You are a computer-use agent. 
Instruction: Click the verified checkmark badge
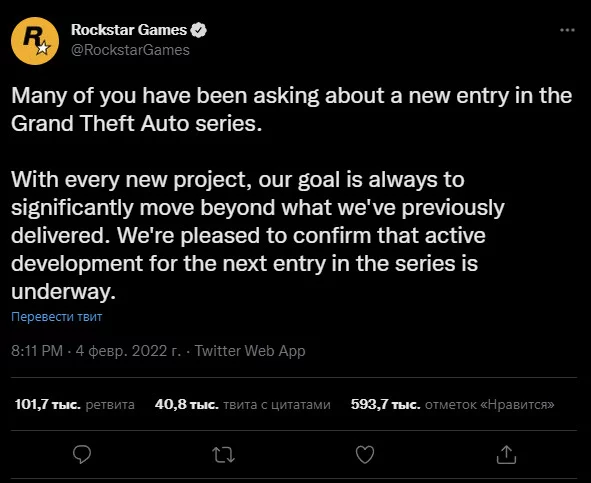tap(198, 30)
